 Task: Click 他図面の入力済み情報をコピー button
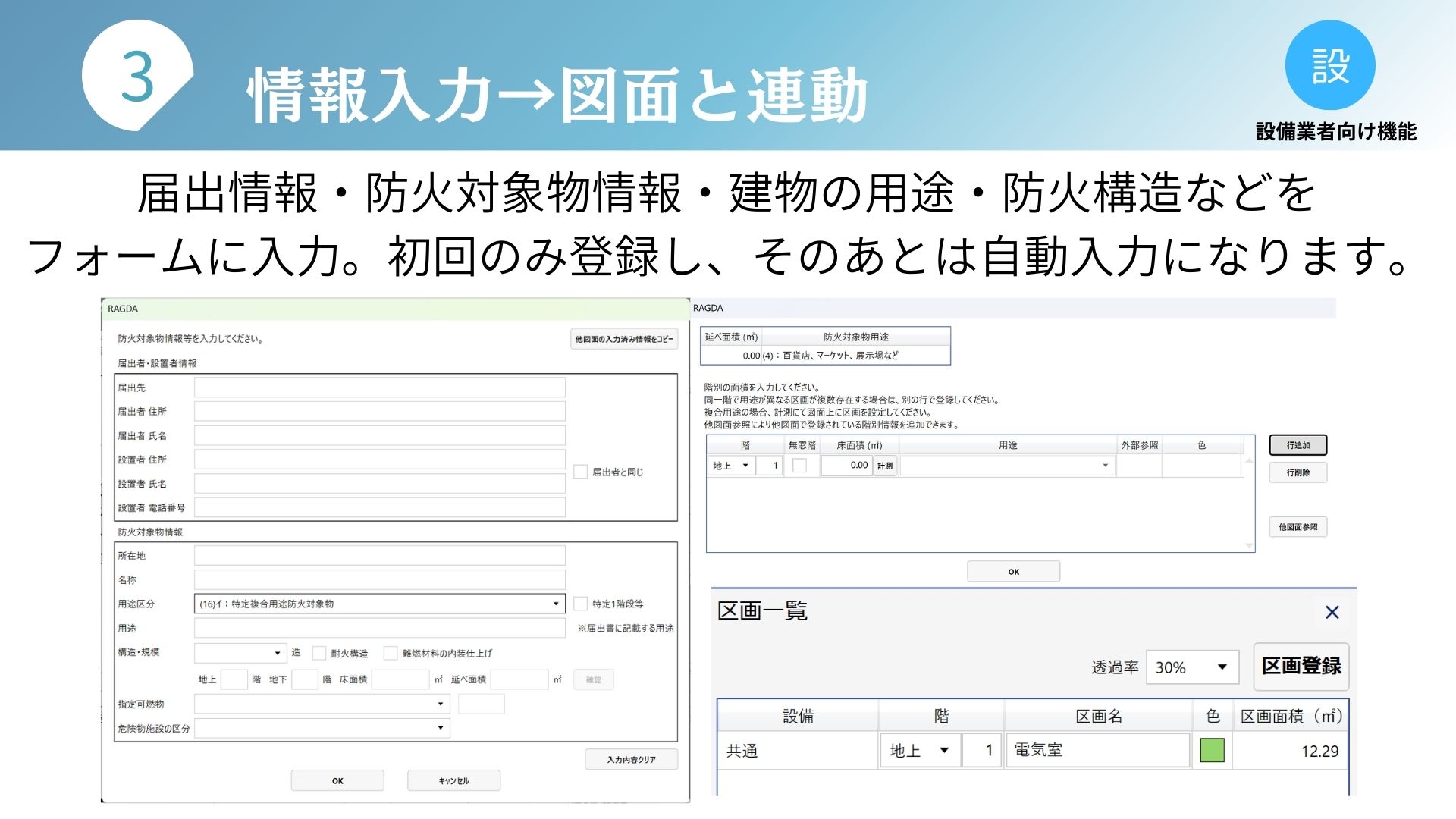pyautogui.click(x=623, y=339)
